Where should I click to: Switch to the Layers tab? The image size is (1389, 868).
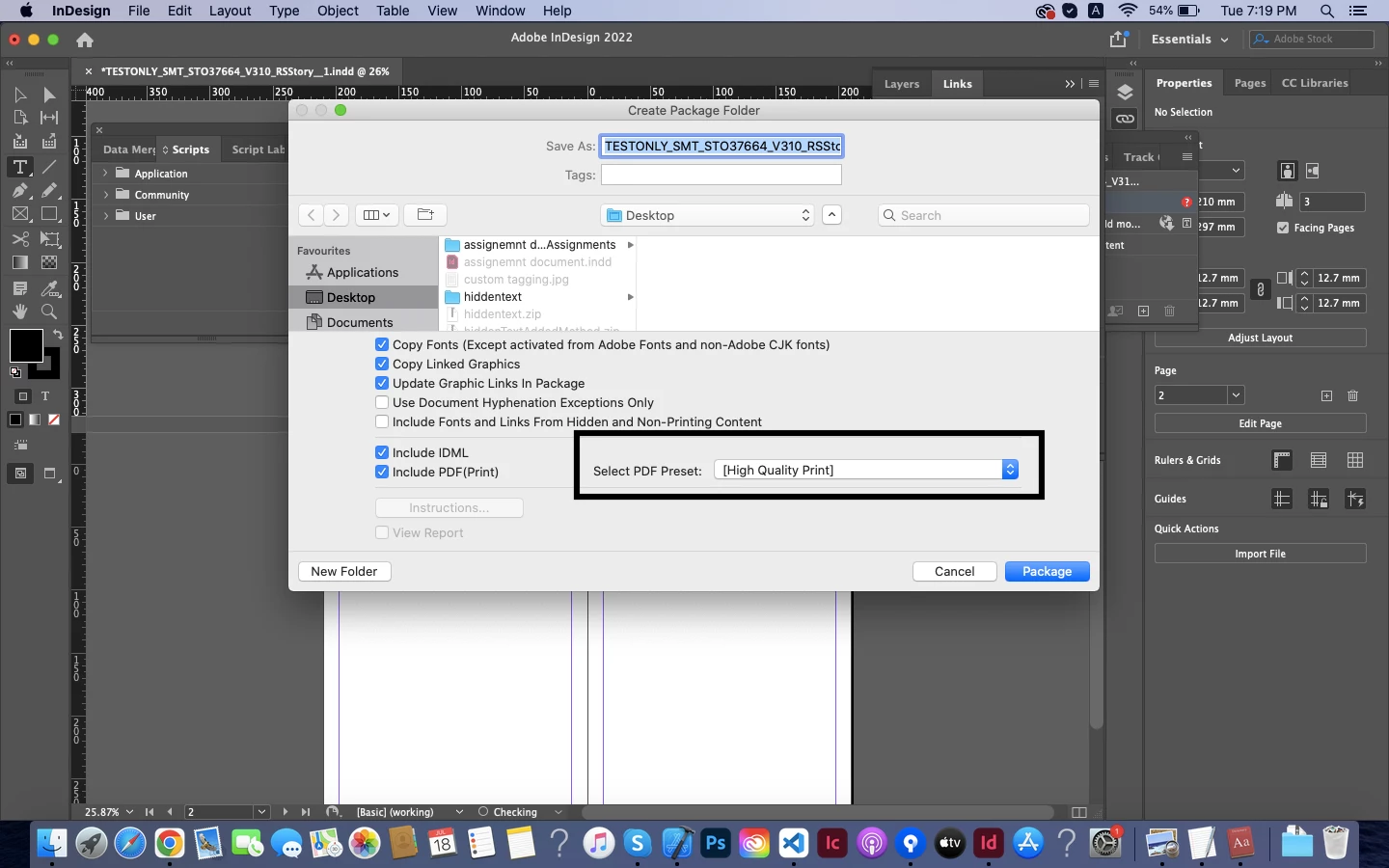[x=902, y=84]
